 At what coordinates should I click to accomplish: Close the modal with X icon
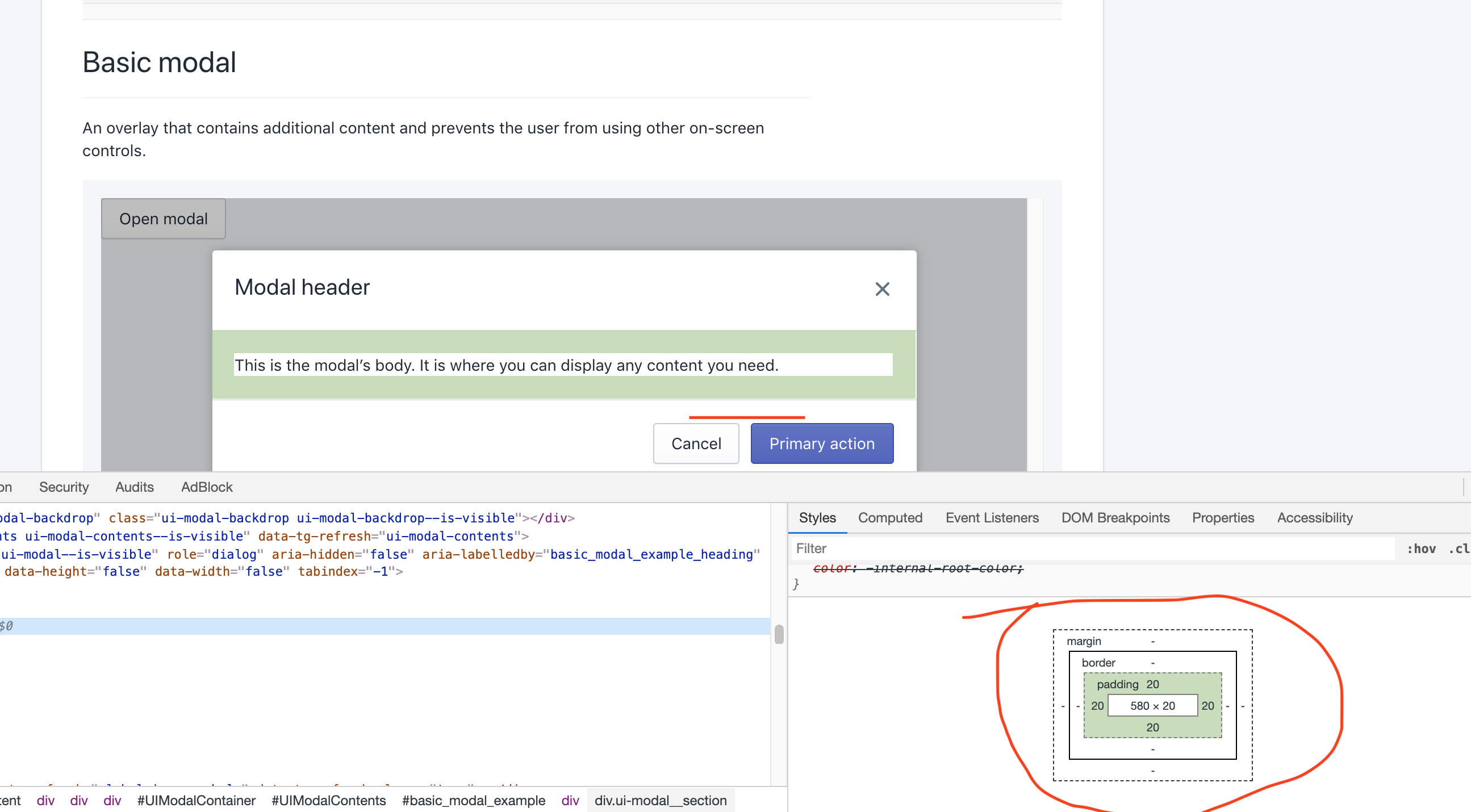point(882,289)
